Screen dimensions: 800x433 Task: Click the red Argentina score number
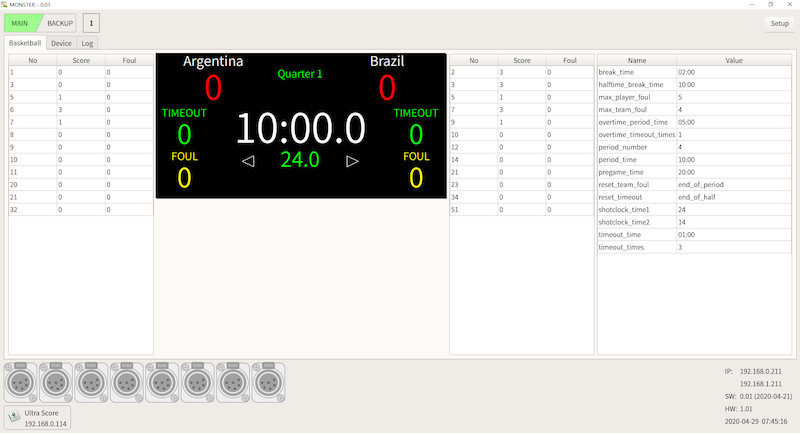pyautogui.click(x=212, y=88)
